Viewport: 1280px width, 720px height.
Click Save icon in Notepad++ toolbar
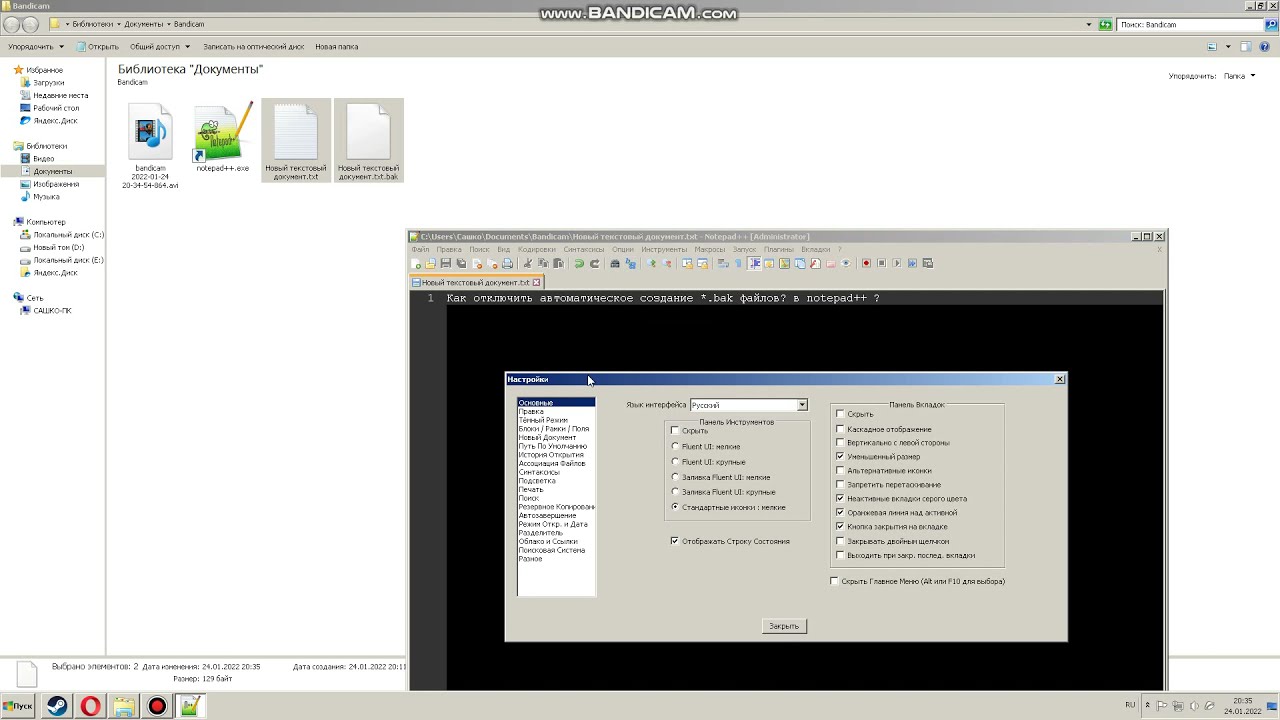tap(446, 263)
